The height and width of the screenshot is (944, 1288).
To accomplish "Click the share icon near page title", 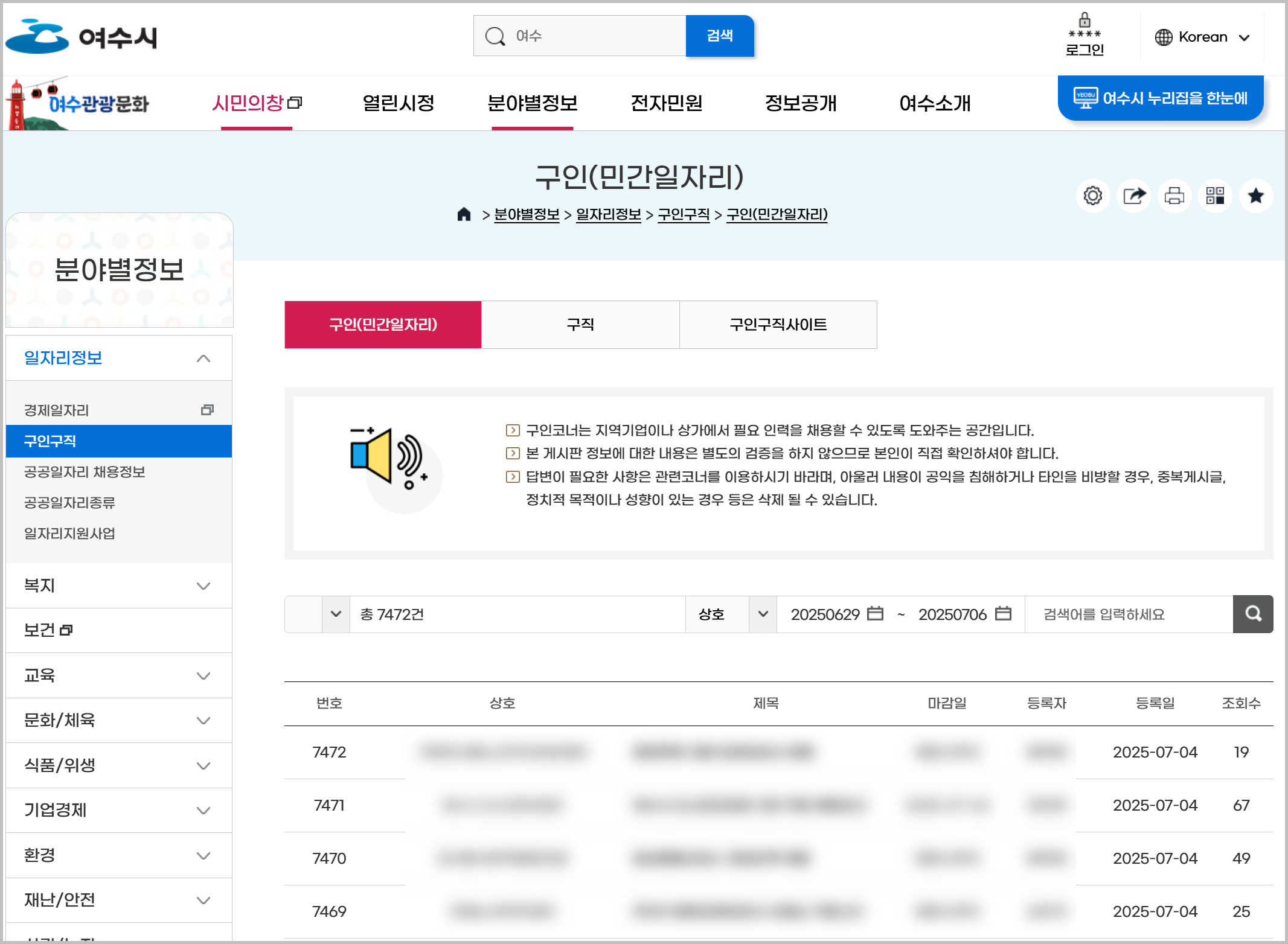I will pos(1134,196).
